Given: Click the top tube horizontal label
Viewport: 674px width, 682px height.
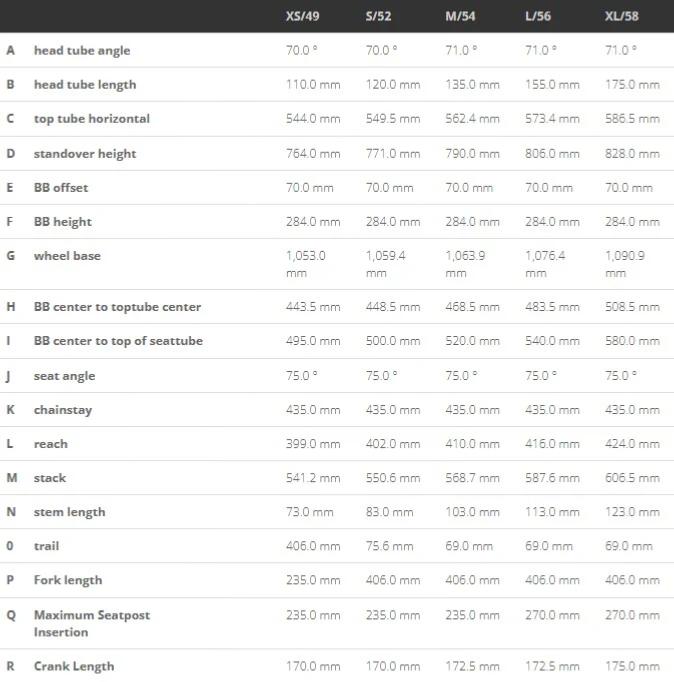Looking at the screenshot, I should pyautogui.click(x=92, y=119).
